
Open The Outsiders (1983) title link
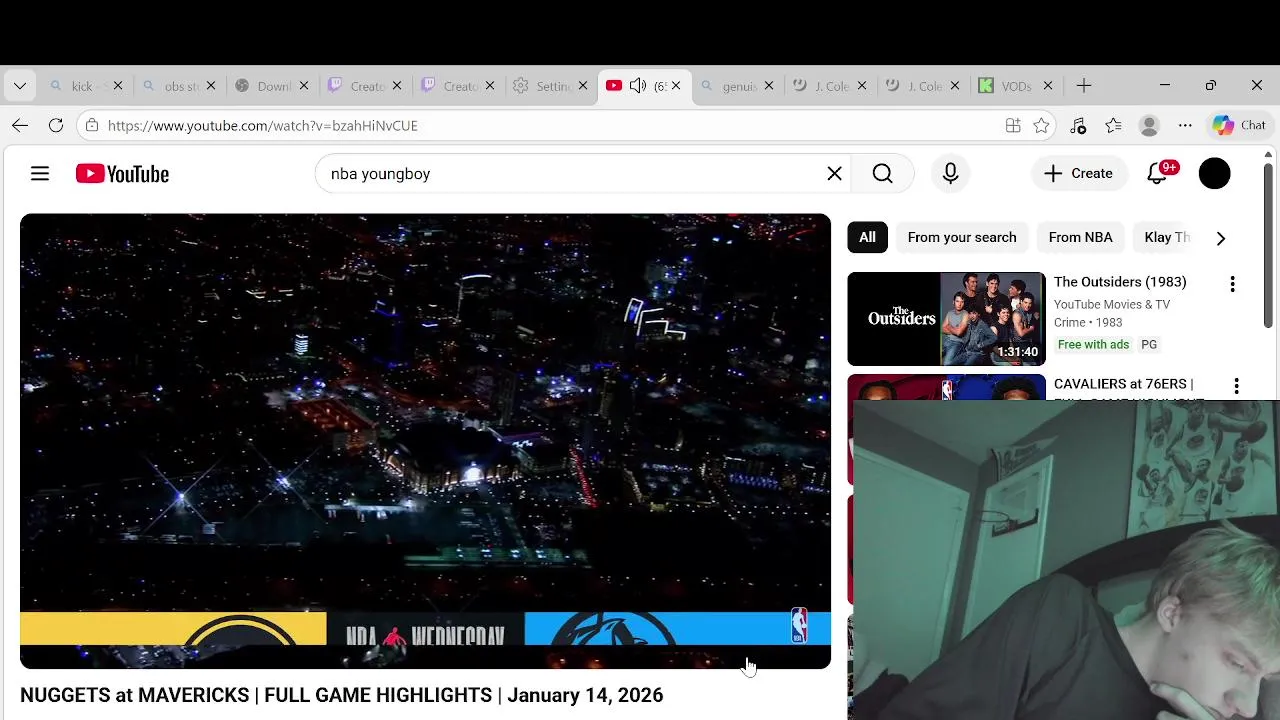[x=1120, y=282]
